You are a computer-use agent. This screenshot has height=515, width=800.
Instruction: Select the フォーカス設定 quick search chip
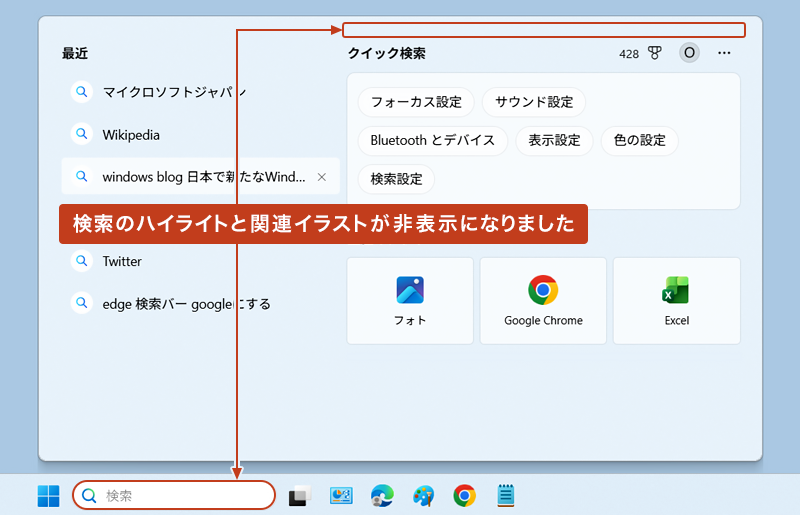(x=416, y=102)
